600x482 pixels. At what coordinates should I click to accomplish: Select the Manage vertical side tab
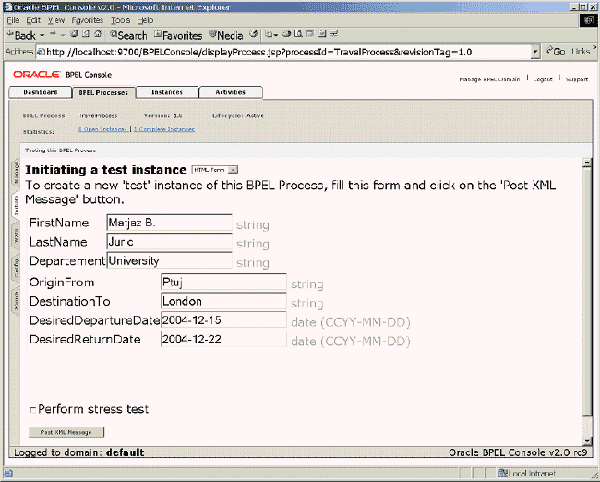point(16,173)
